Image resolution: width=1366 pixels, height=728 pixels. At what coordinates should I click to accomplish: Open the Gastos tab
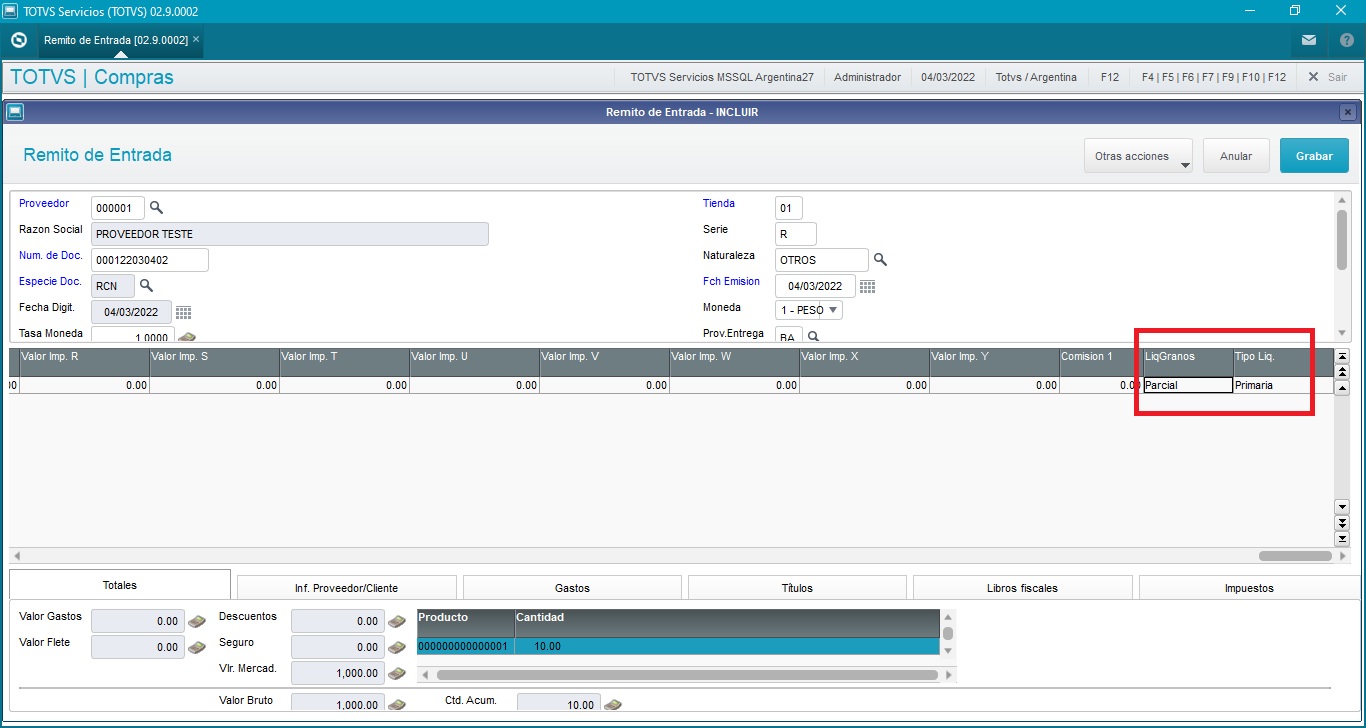pos(572,588)
